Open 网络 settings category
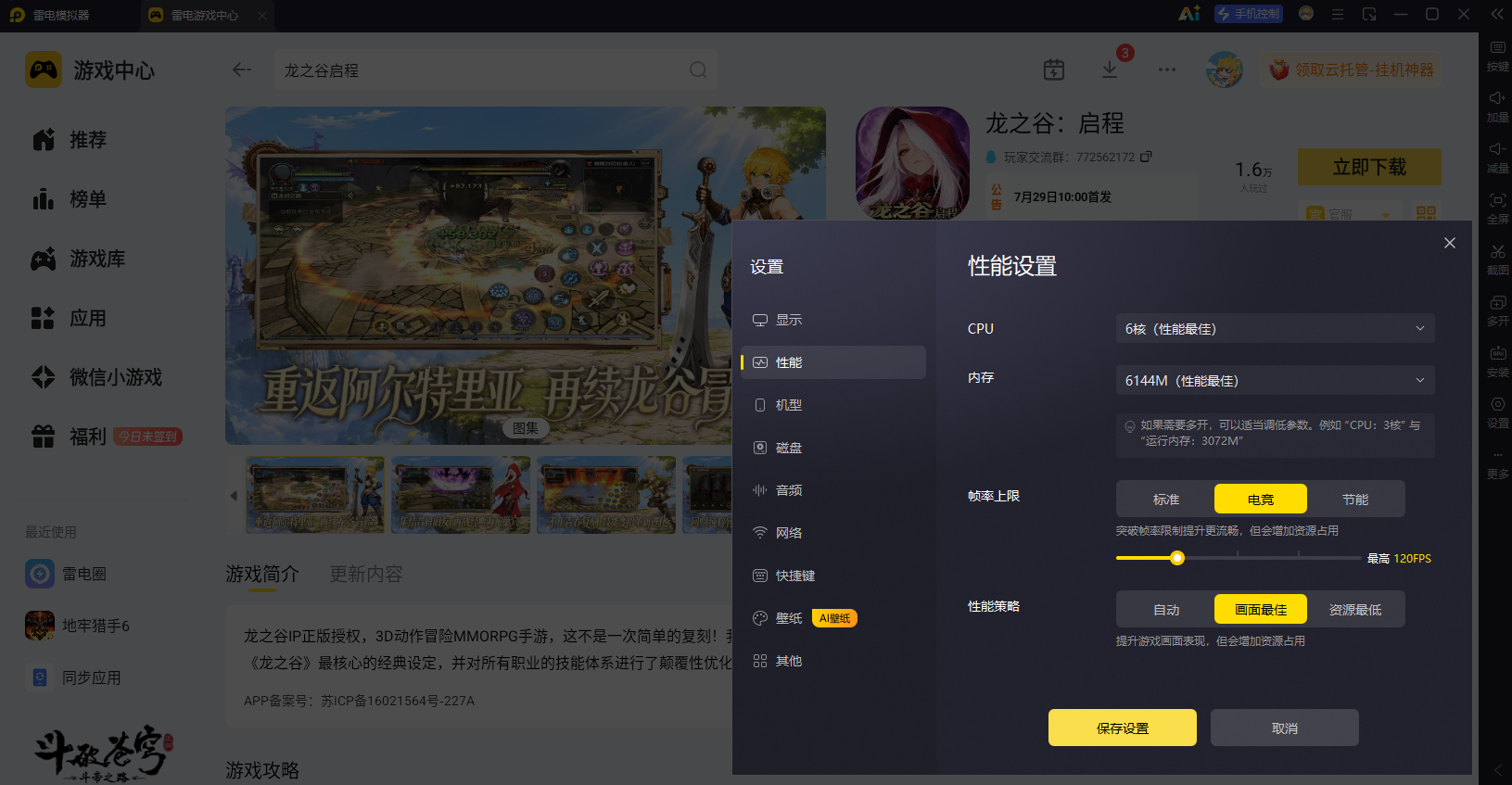Screen dimensions: 1512x785 pyautogui.click(x=833, y=533)
